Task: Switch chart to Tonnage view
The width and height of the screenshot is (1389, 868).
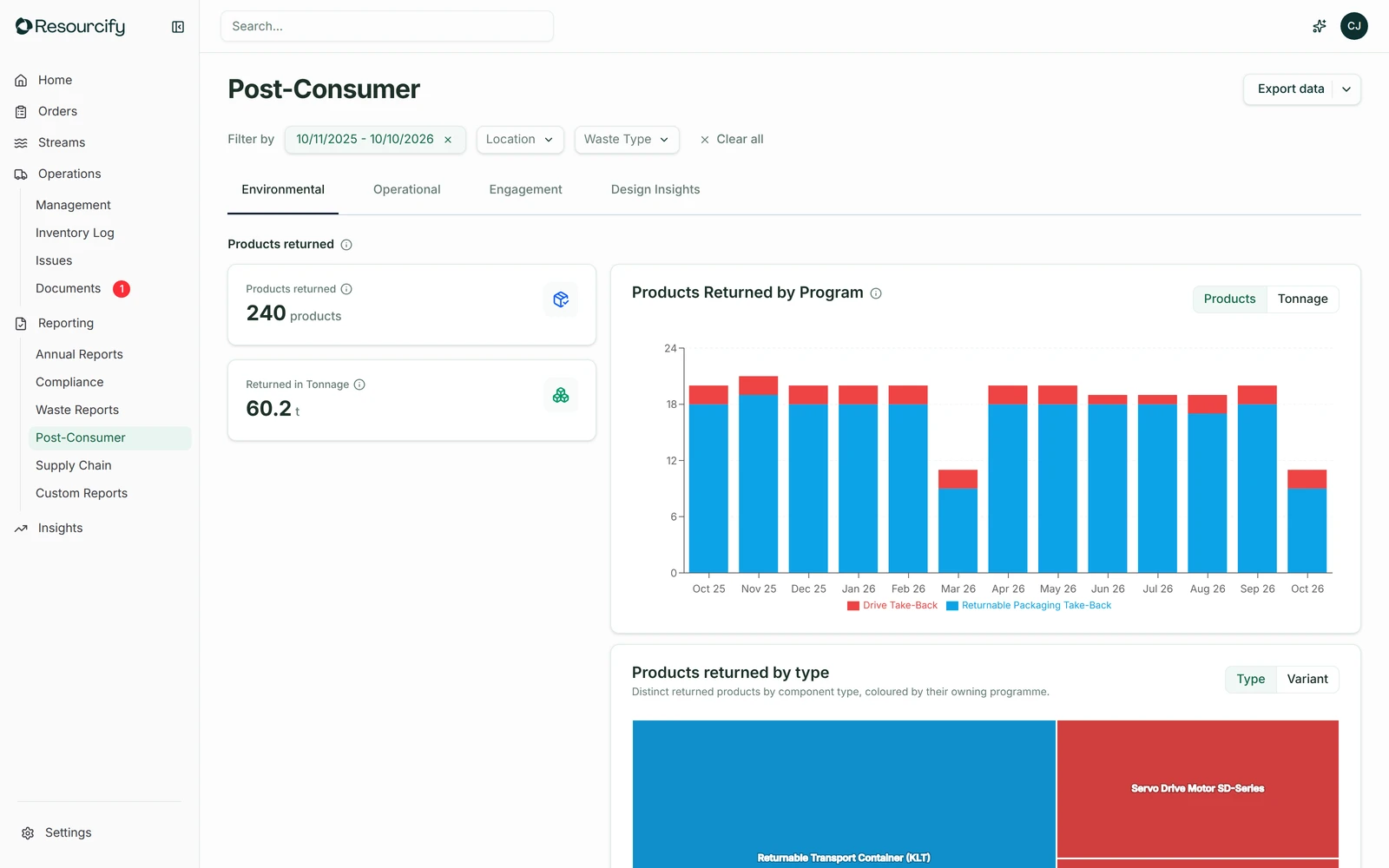Action: pos(1302,299)
